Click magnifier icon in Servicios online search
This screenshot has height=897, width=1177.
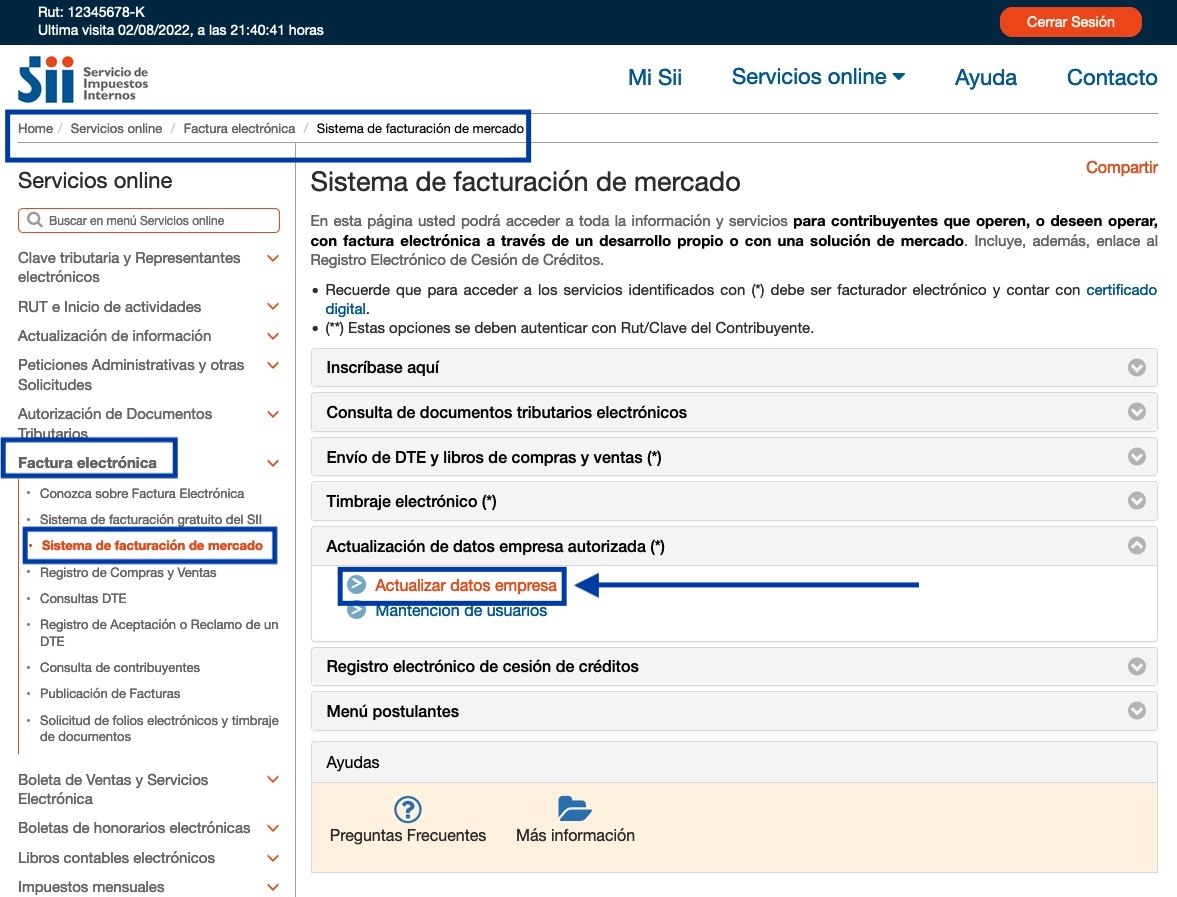coord(35,220)
